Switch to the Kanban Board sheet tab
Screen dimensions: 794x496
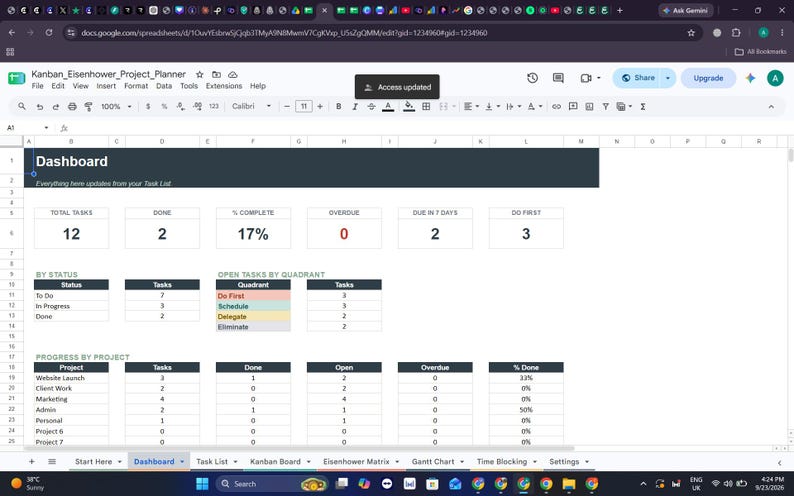275,462
